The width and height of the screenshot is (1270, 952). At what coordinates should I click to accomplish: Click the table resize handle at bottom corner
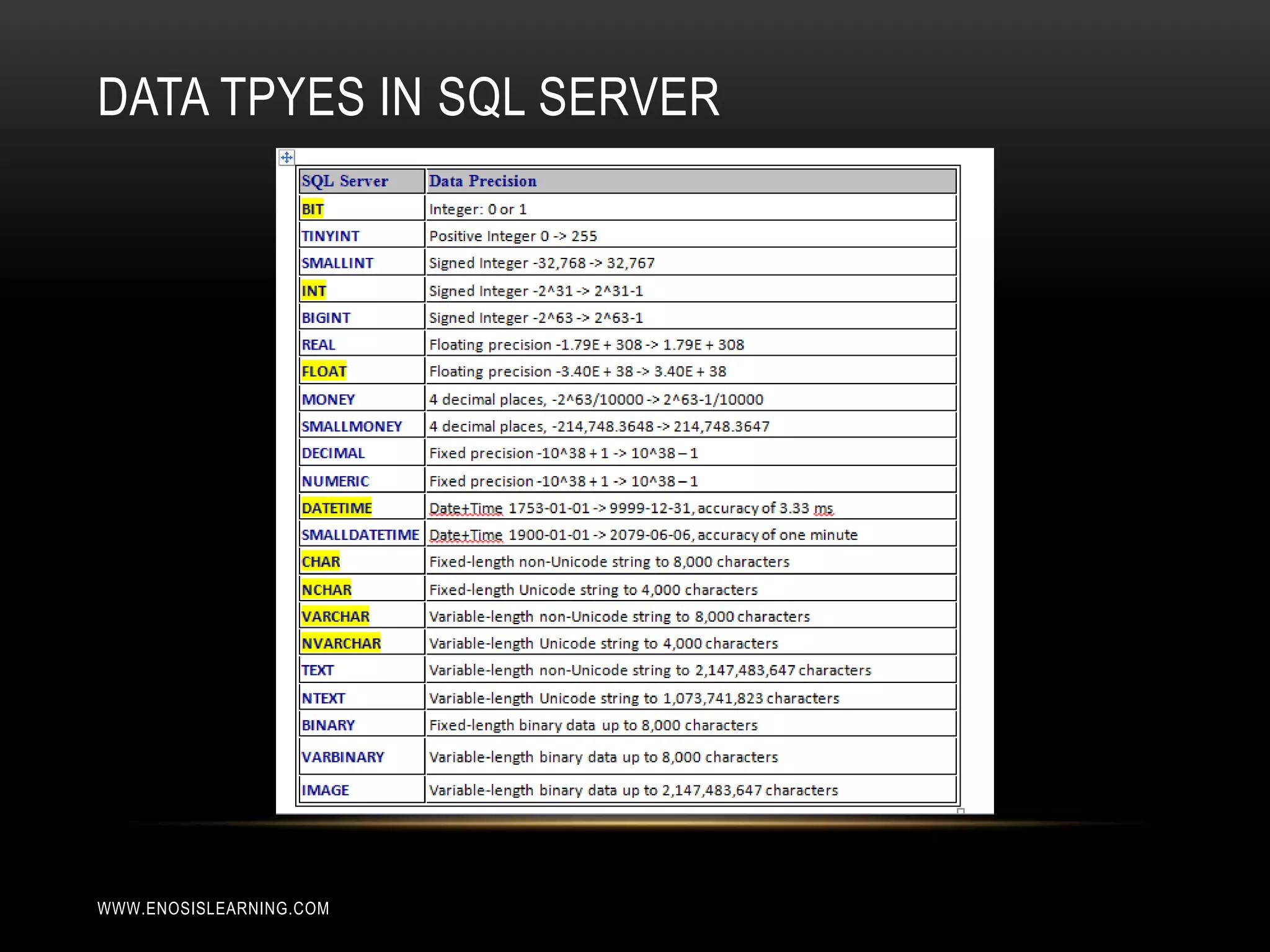pos(961,811)
